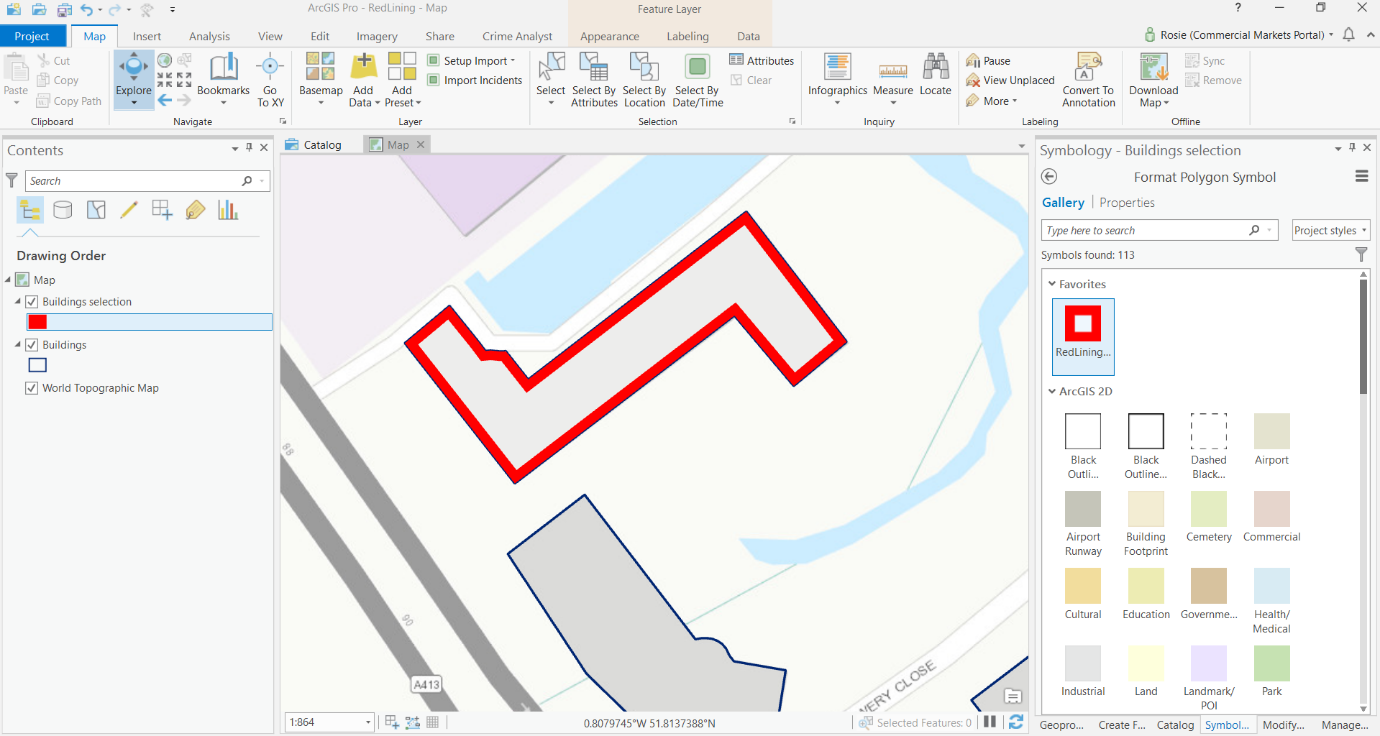The width and height of the screenshot is (1380, 736).
Task: Open the Appearance tab
Action: point(609,36)
